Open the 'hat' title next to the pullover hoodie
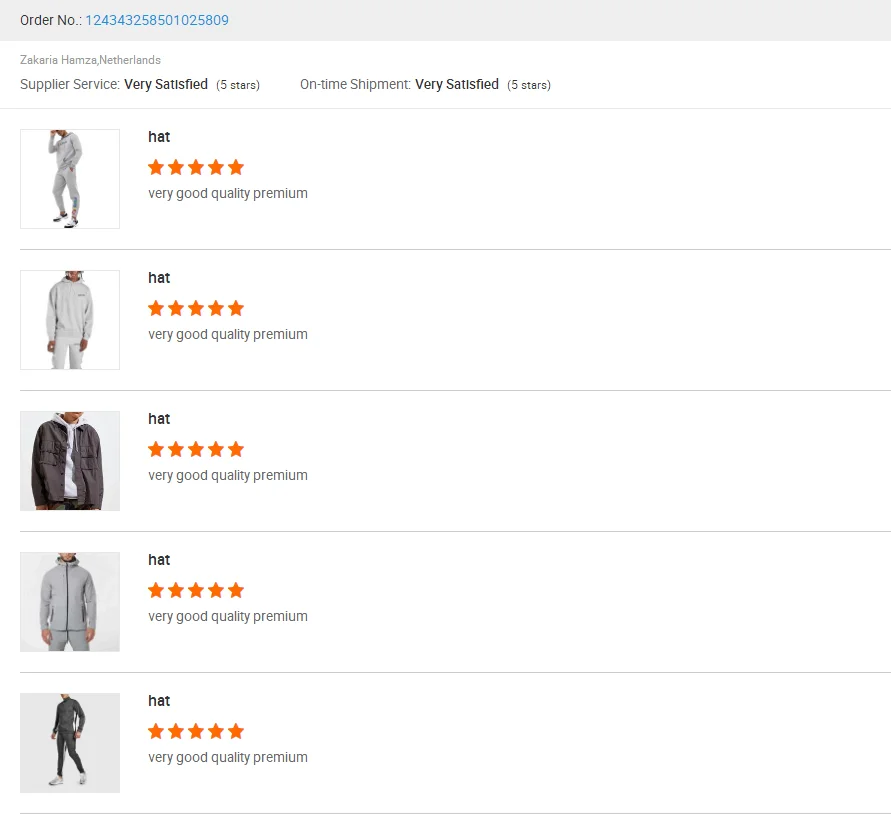 click(x=159, y=278)
